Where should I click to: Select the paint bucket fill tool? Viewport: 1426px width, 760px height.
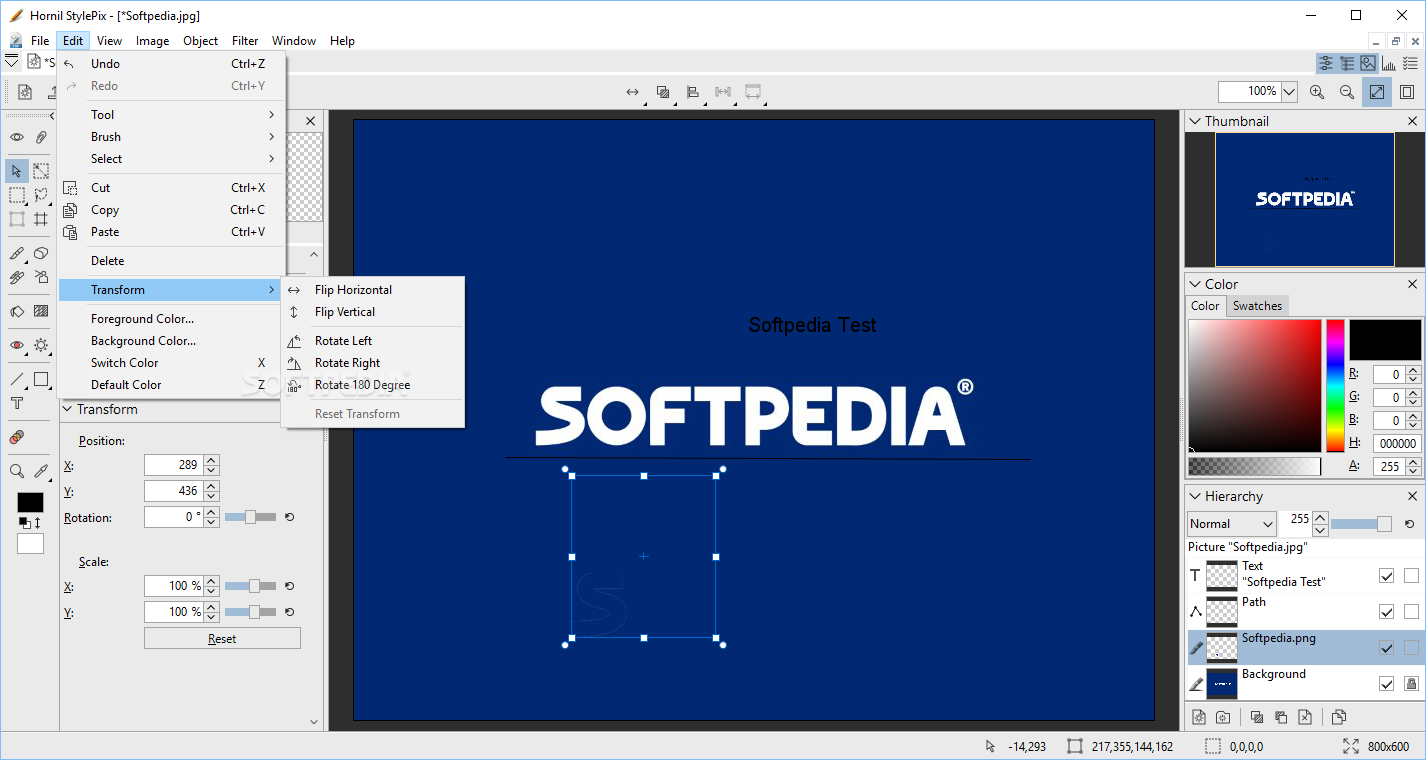tap(17, 311)
